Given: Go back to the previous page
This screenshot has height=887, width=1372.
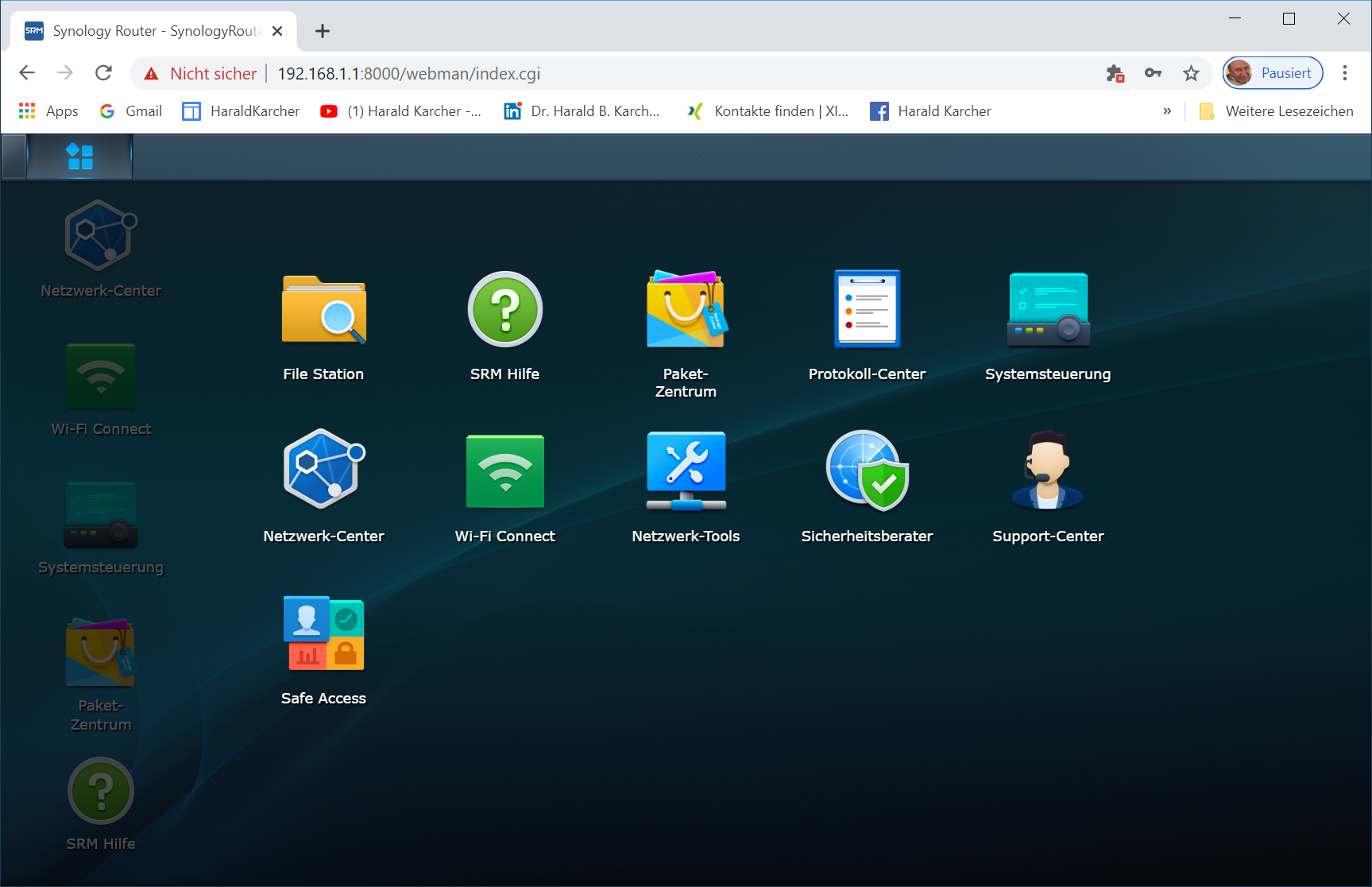Looking at the screenshot, I should click(27, 73).
